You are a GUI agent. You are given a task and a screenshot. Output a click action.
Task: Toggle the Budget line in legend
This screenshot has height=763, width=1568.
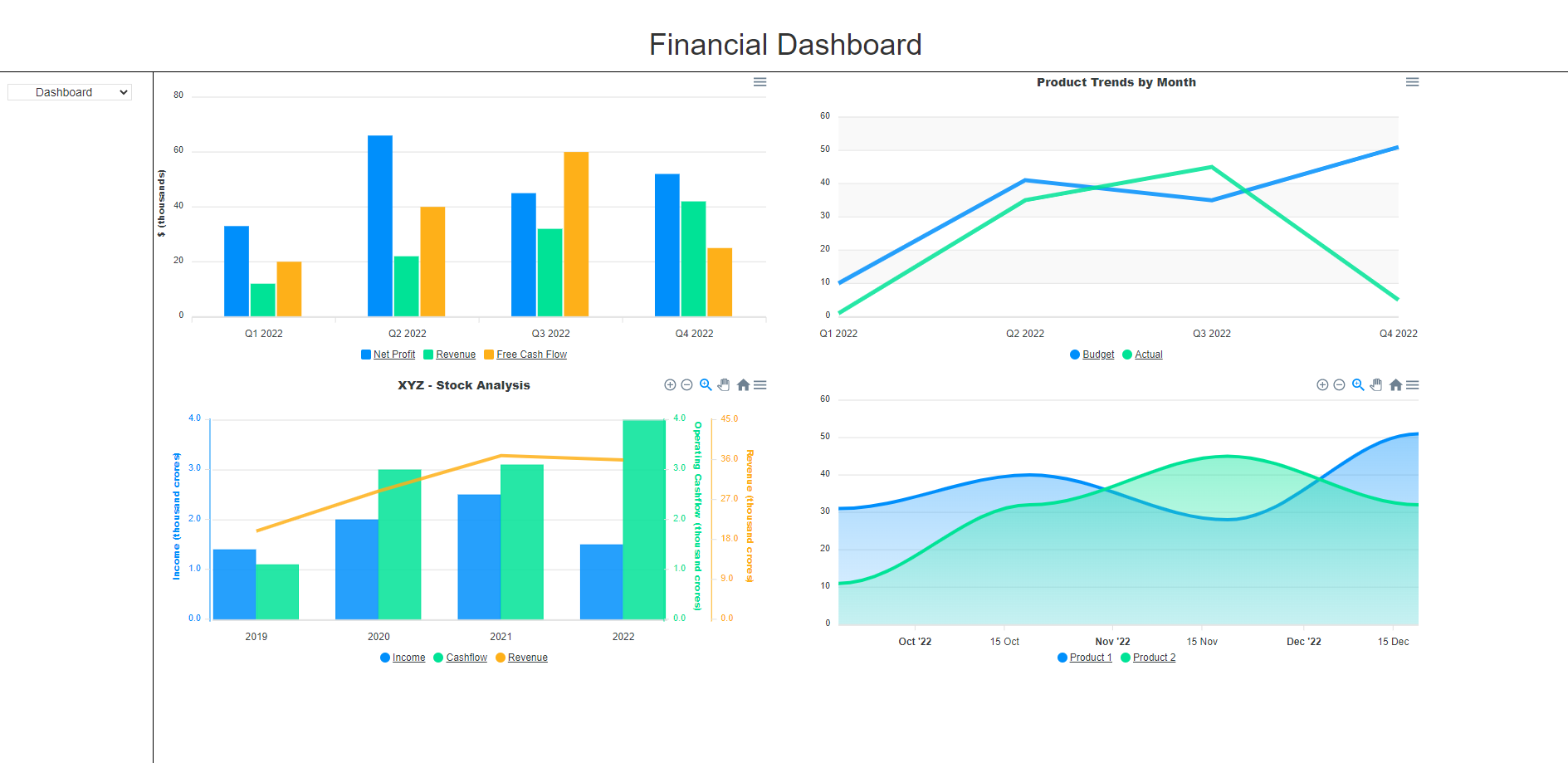(1092, 355)
